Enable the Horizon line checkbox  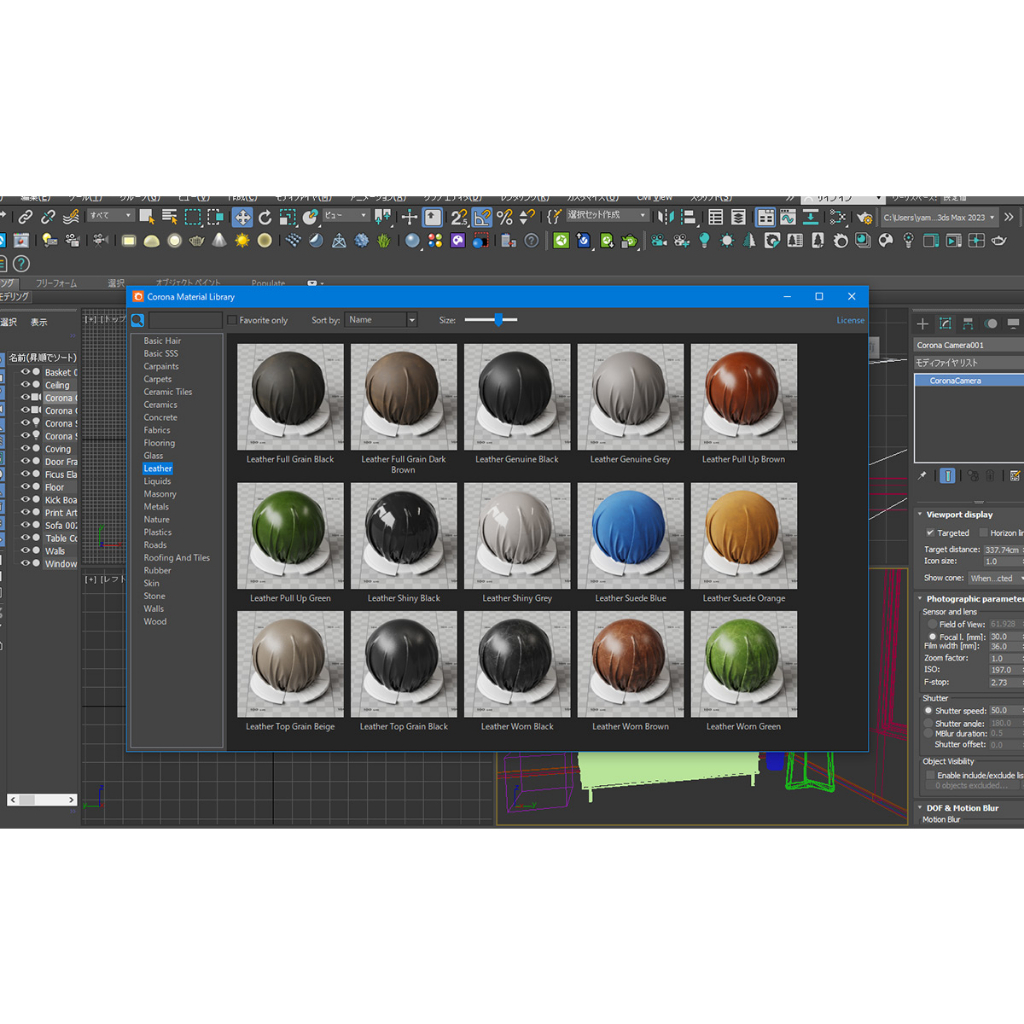point(983,533)
